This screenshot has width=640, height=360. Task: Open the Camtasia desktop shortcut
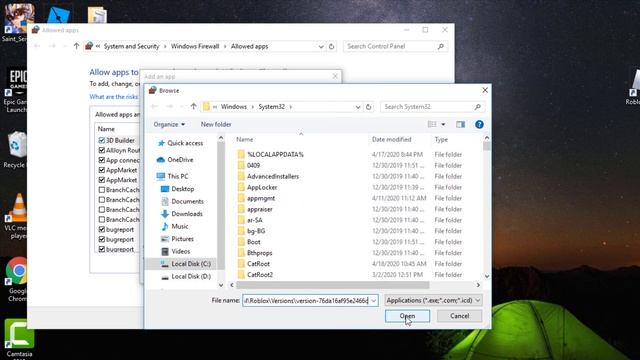click(19, 338)
